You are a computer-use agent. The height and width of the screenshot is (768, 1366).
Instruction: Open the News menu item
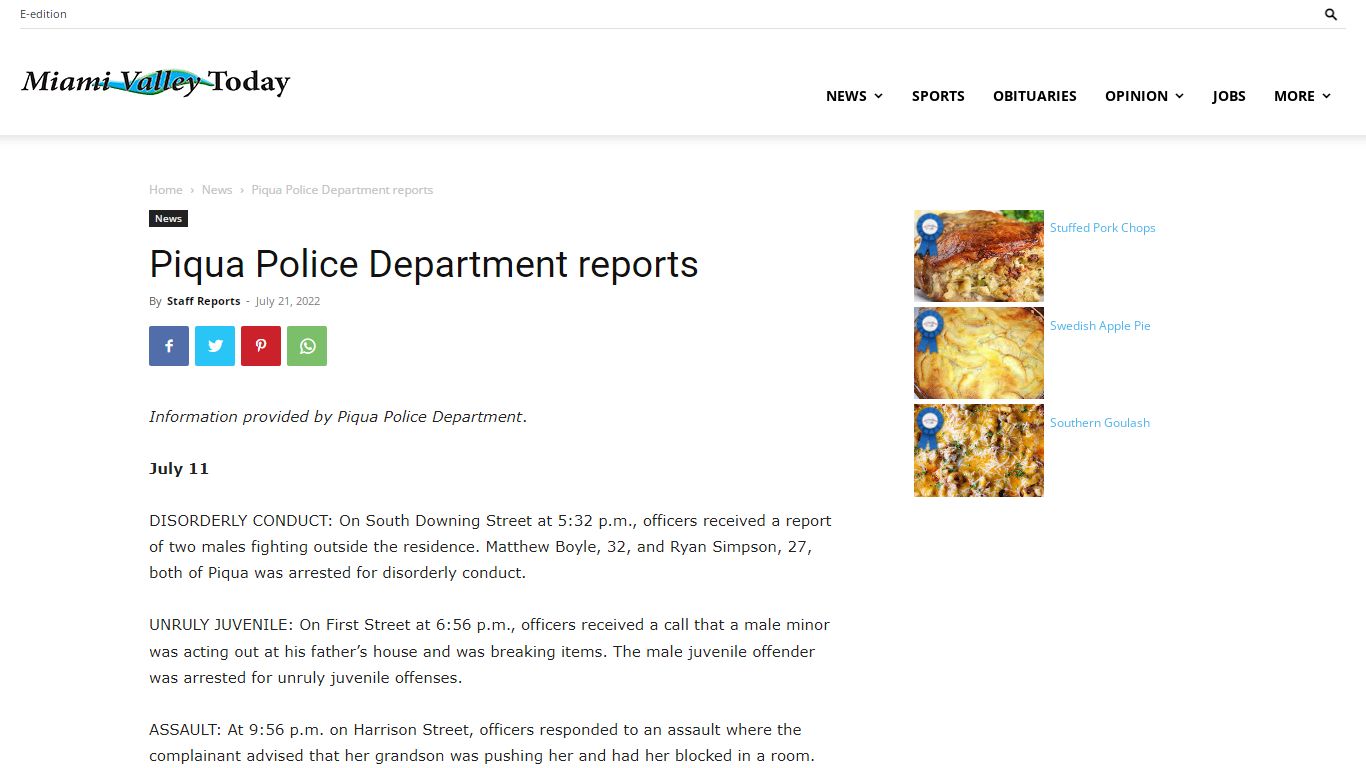click(846, 96)
